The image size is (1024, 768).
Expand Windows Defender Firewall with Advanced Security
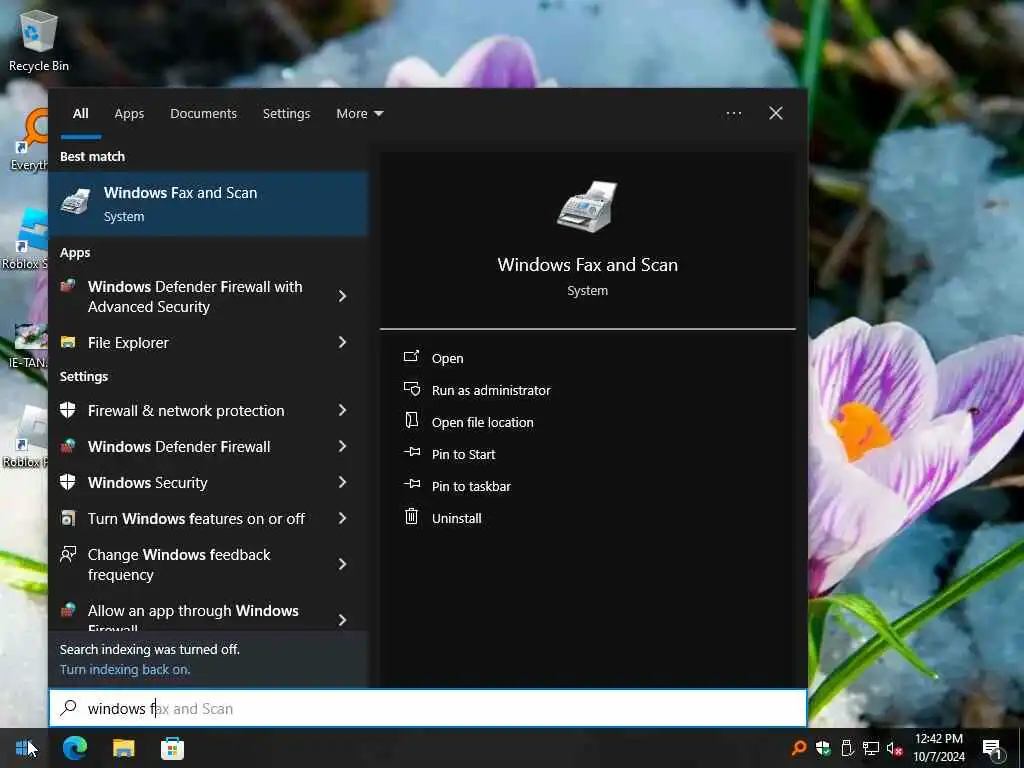point(342,296)
